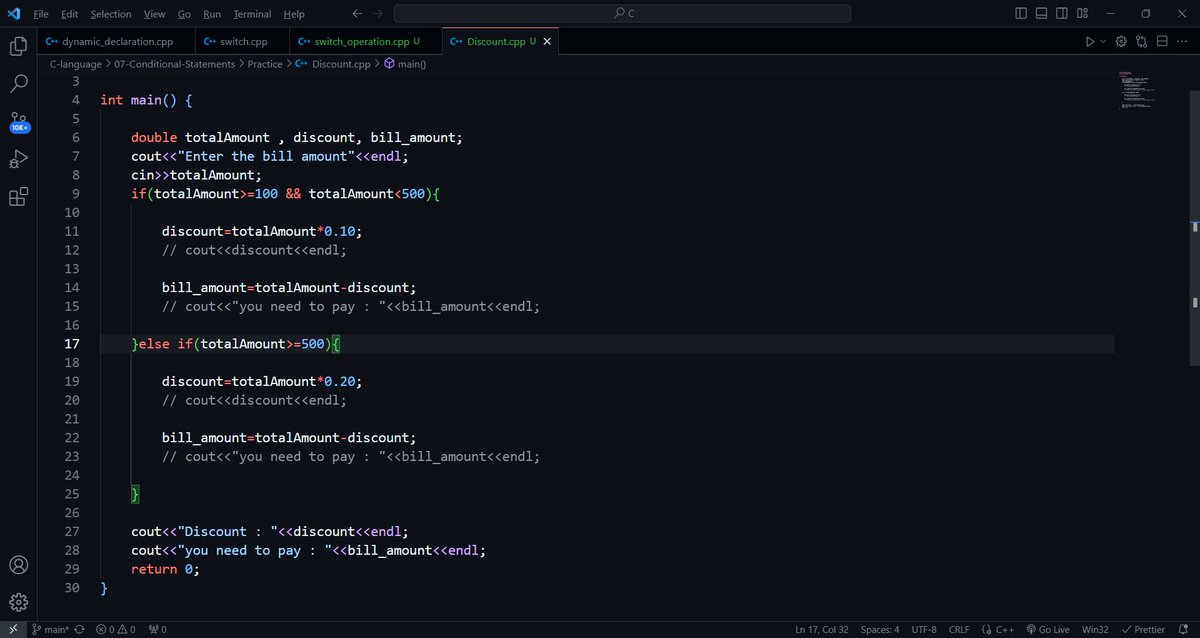This screenshot has width=1200, height=638.
Task: Open main* git branch picker
Action: (x=50, y=629)
